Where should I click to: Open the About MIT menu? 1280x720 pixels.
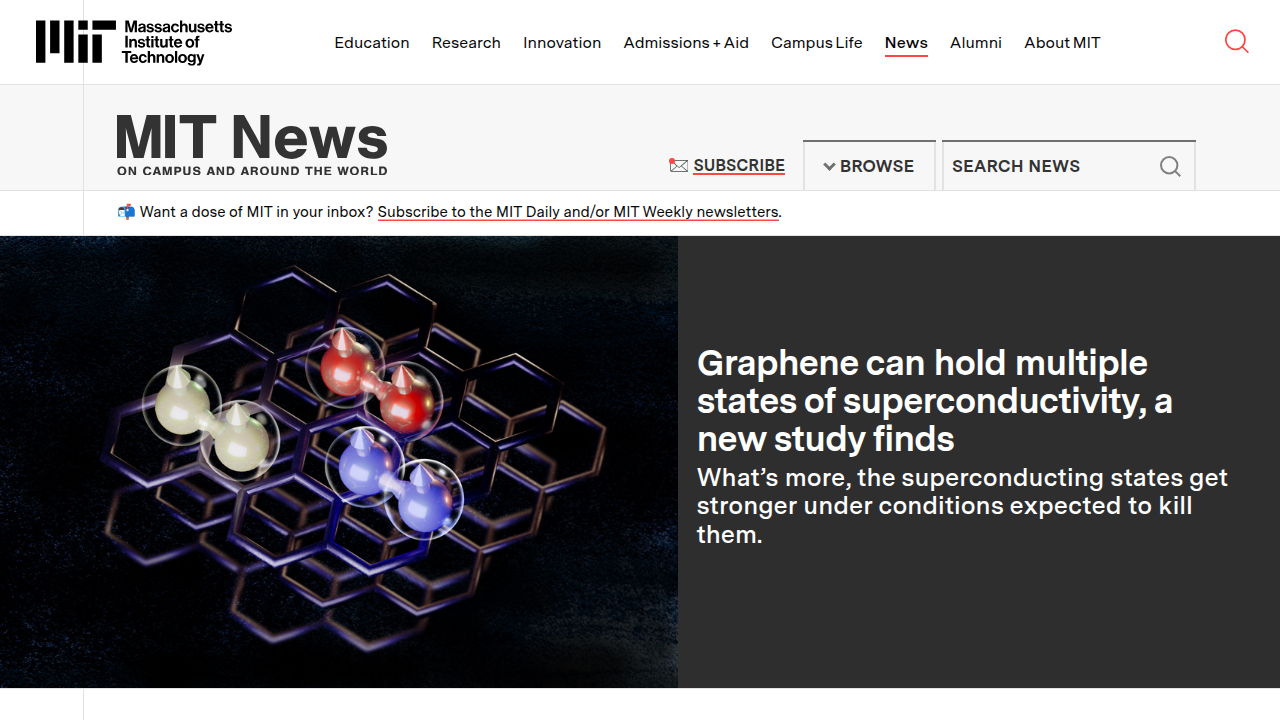click(x=1062, y=42)
